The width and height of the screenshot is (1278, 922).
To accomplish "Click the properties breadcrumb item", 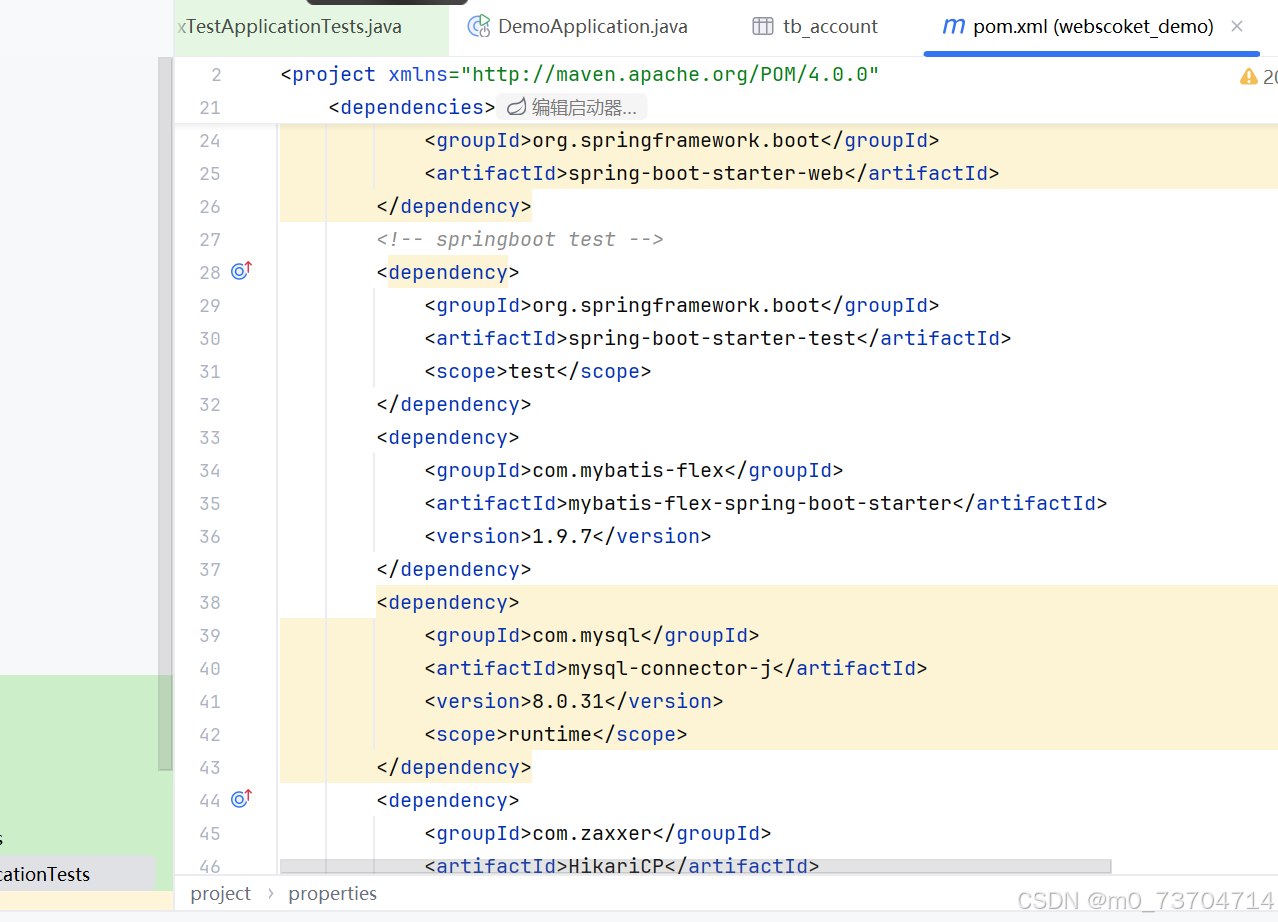I will pos(332,893).
